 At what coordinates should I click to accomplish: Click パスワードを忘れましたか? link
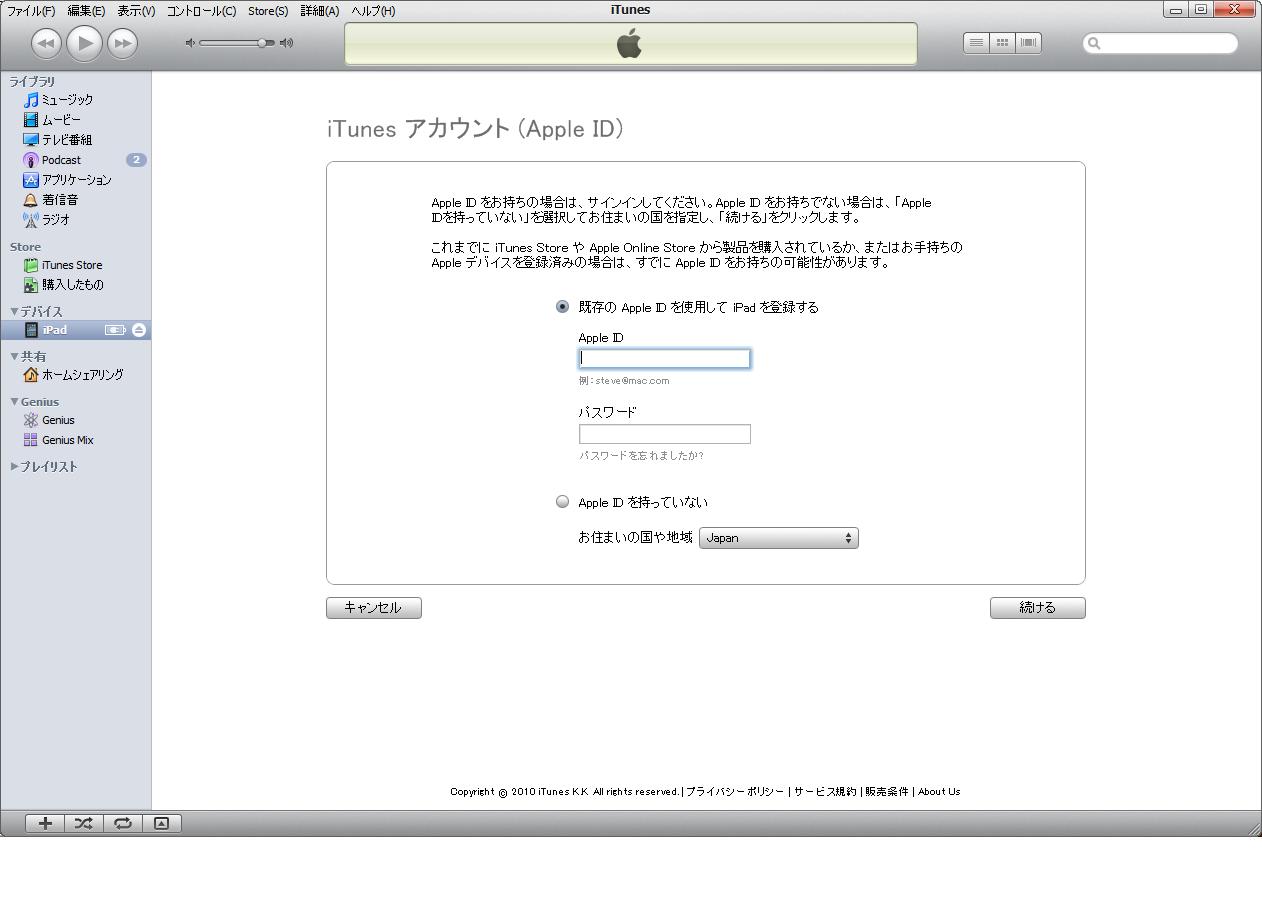point(641,456)
